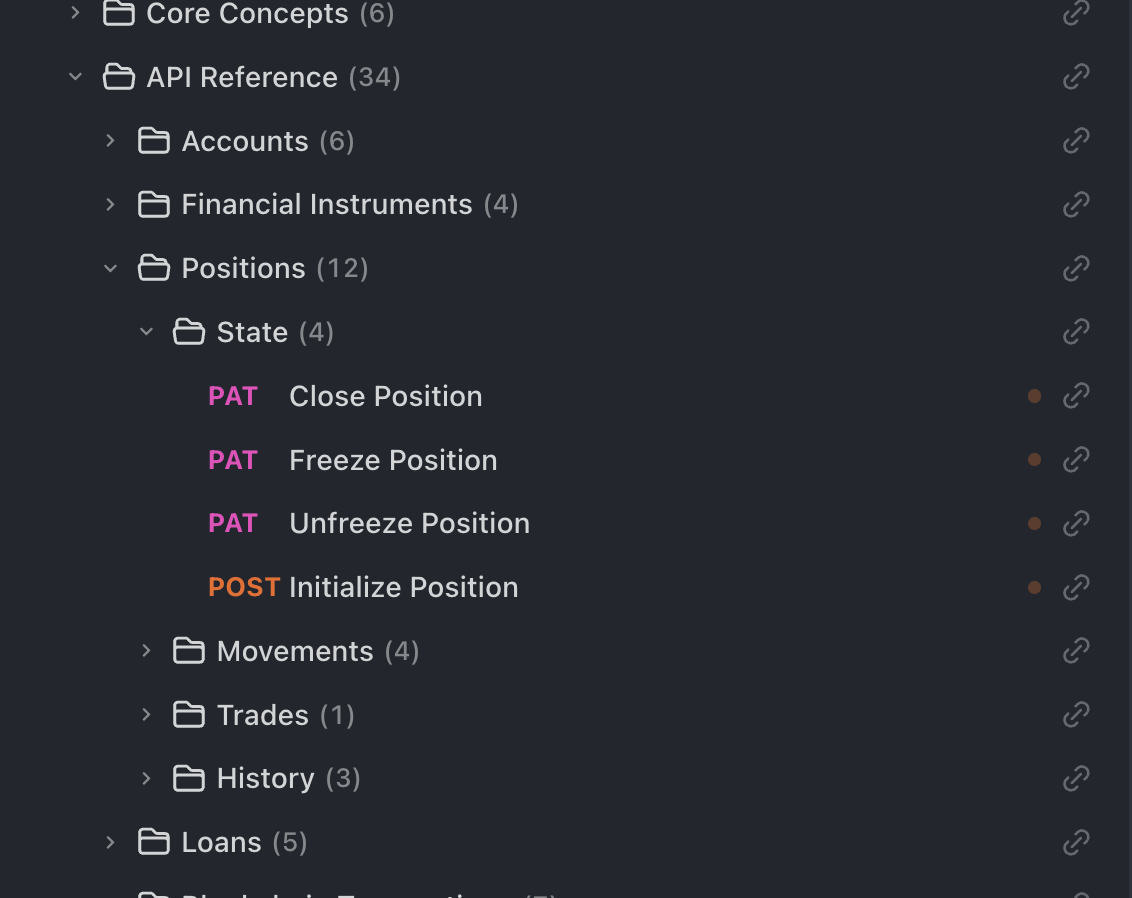Click link icon on Initialize Position row

click(1076, 587)
